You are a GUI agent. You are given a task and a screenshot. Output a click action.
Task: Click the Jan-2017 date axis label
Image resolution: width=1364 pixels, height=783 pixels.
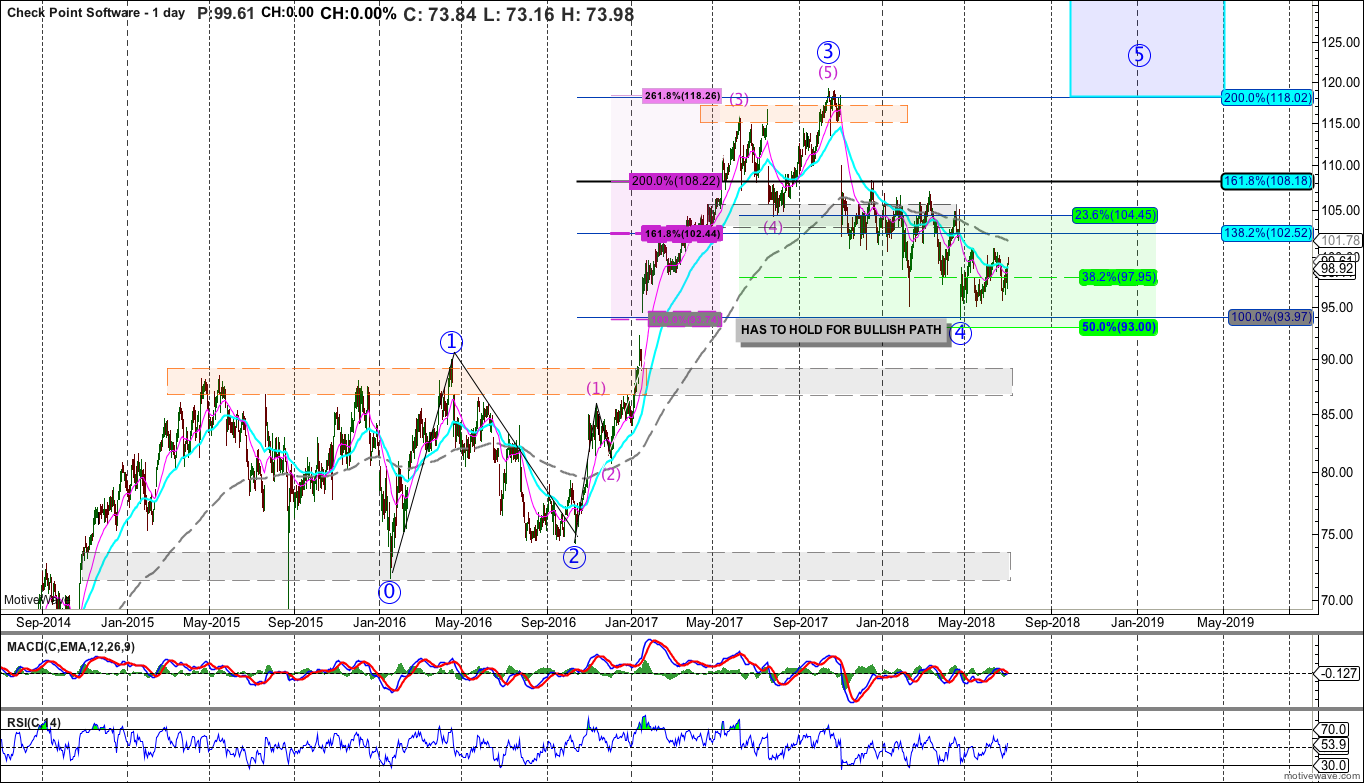coord(631,621)
